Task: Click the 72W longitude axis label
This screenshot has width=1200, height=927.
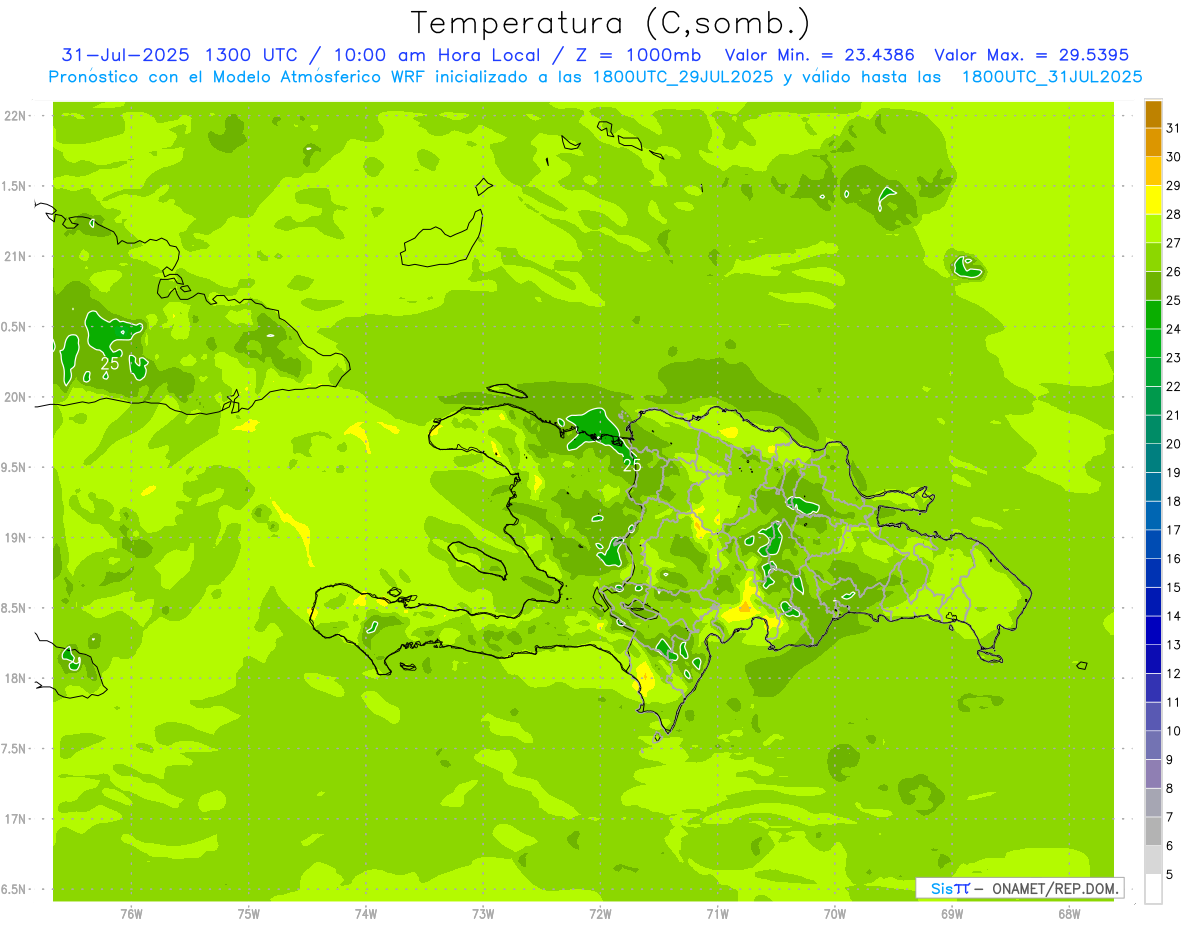Action: (600, 914)
